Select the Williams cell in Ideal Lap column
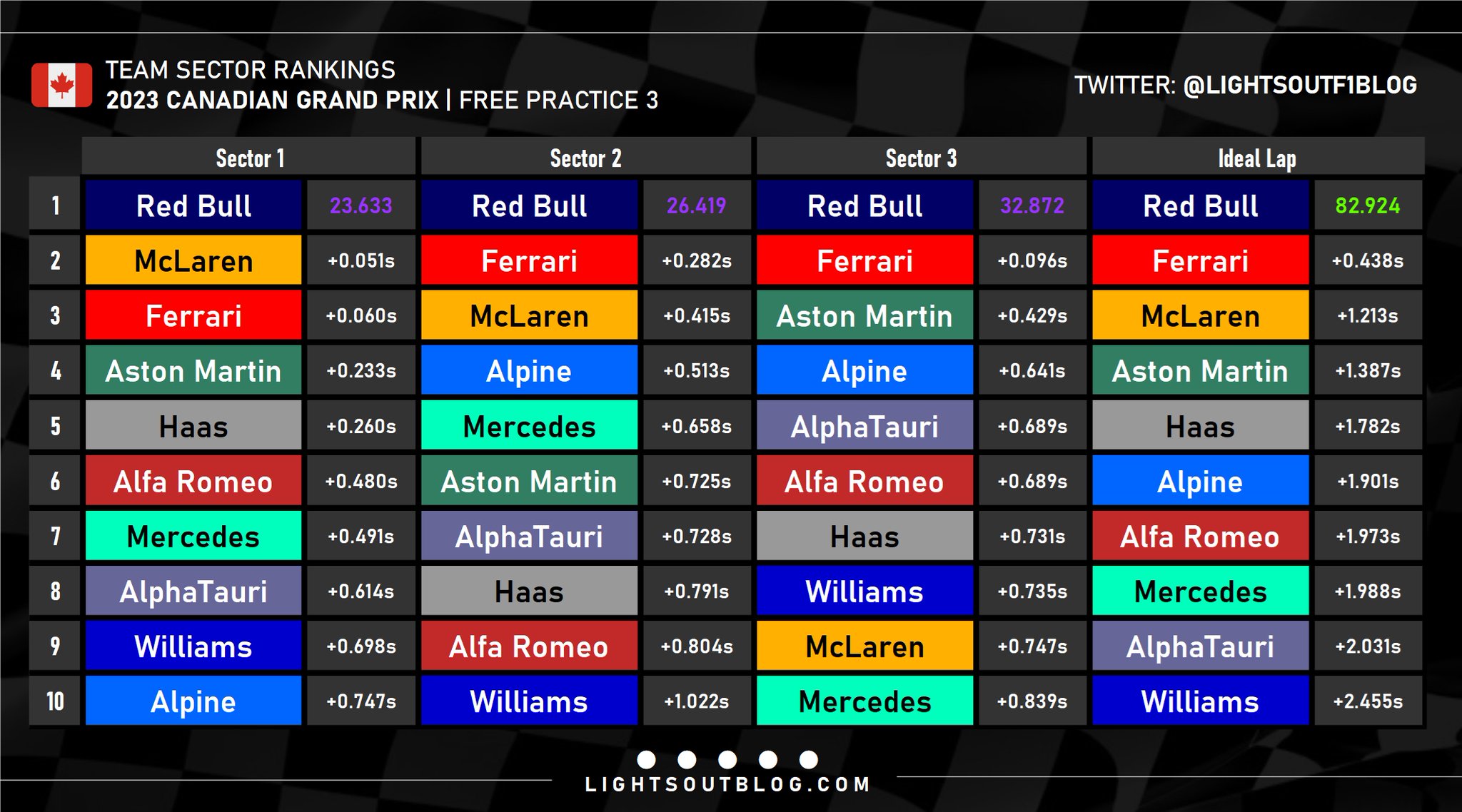1462x812 pixels. pos(1200,701)
